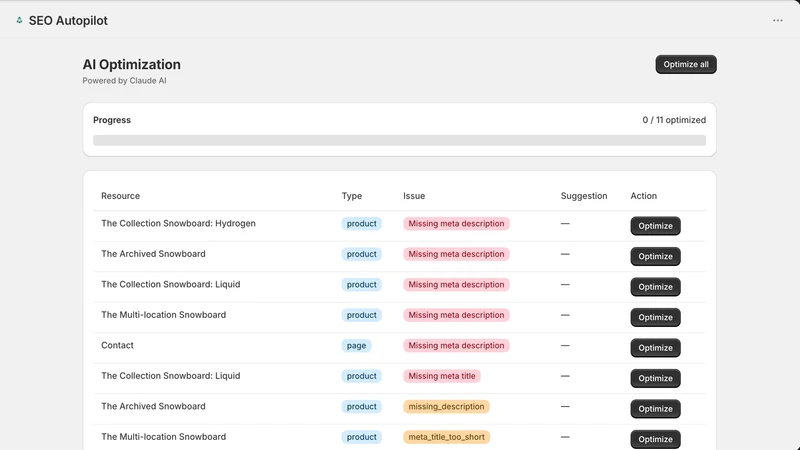Optimize The Archived Snowboard missing meta description
The height and width of the screenshot is (450, 800).
coord(655,256)
